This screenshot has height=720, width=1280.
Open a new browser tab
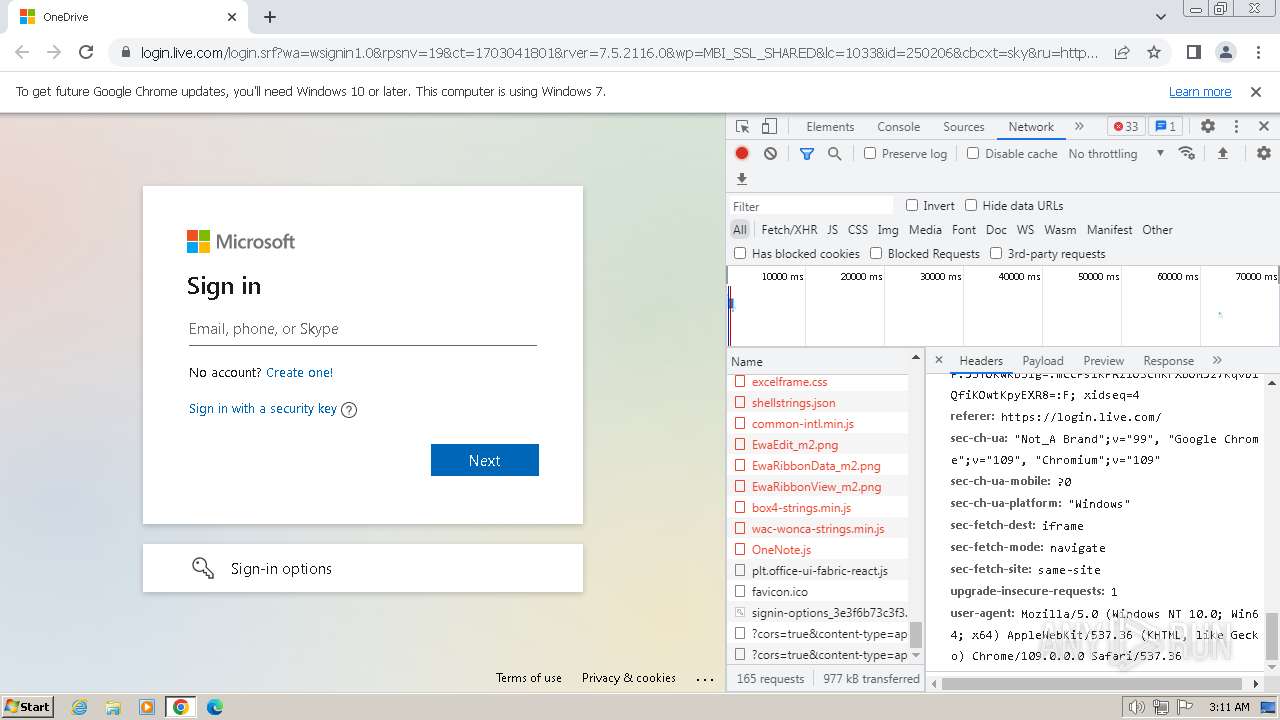[x=270, y=17]
